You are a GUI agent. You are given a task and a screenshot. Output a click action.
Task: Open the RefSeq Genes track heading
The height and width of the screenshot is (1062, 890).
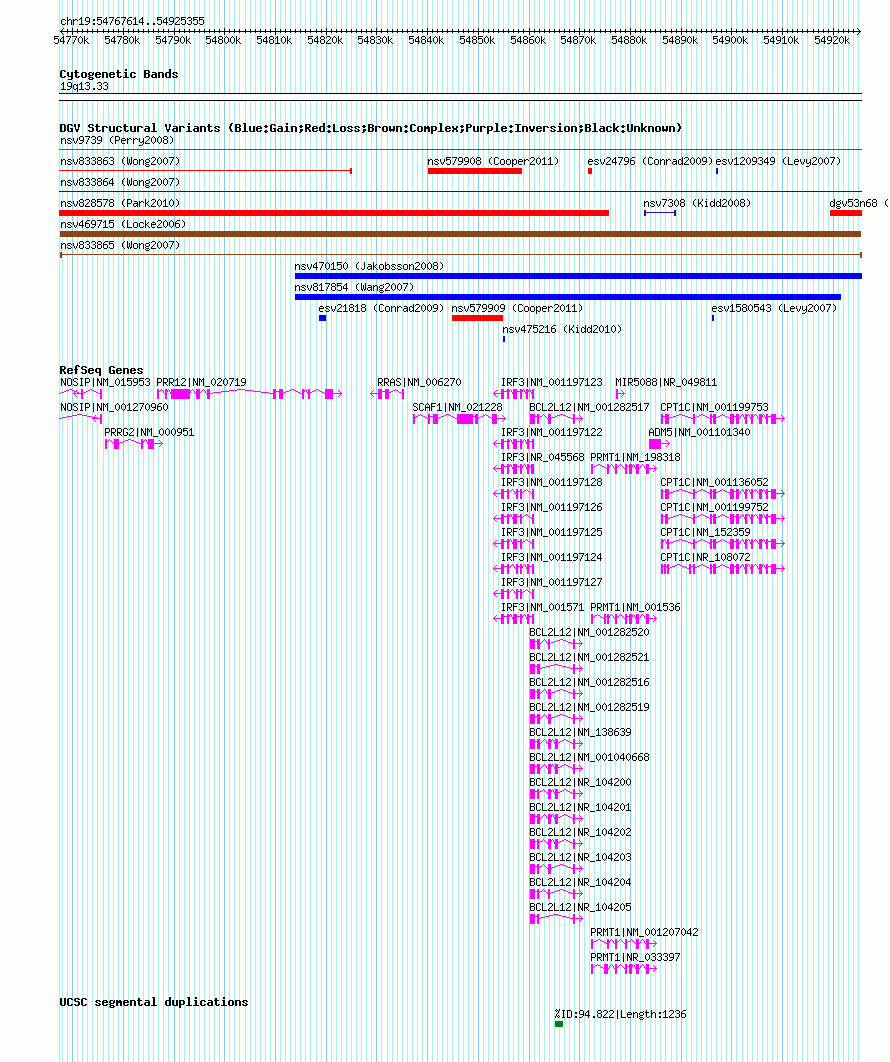click(102, 370)
